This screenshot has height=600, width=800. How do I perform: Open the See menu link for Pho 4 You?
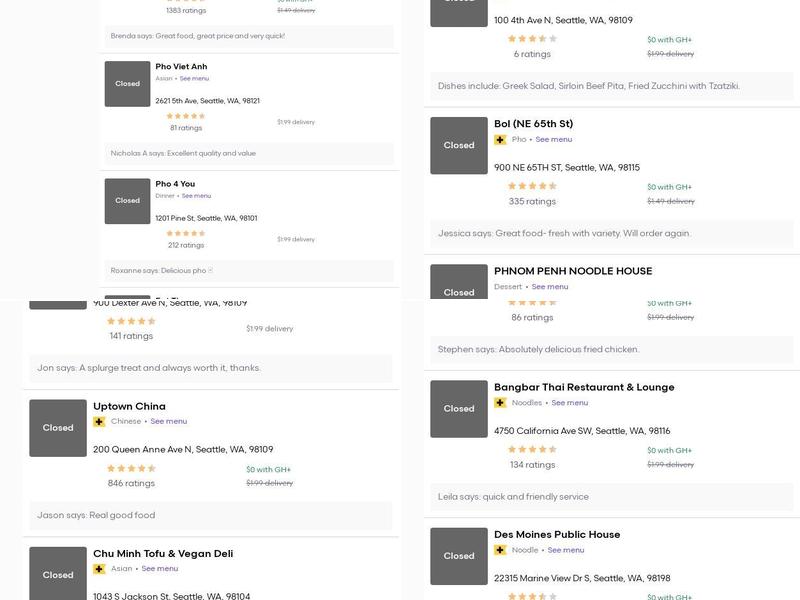196,196
